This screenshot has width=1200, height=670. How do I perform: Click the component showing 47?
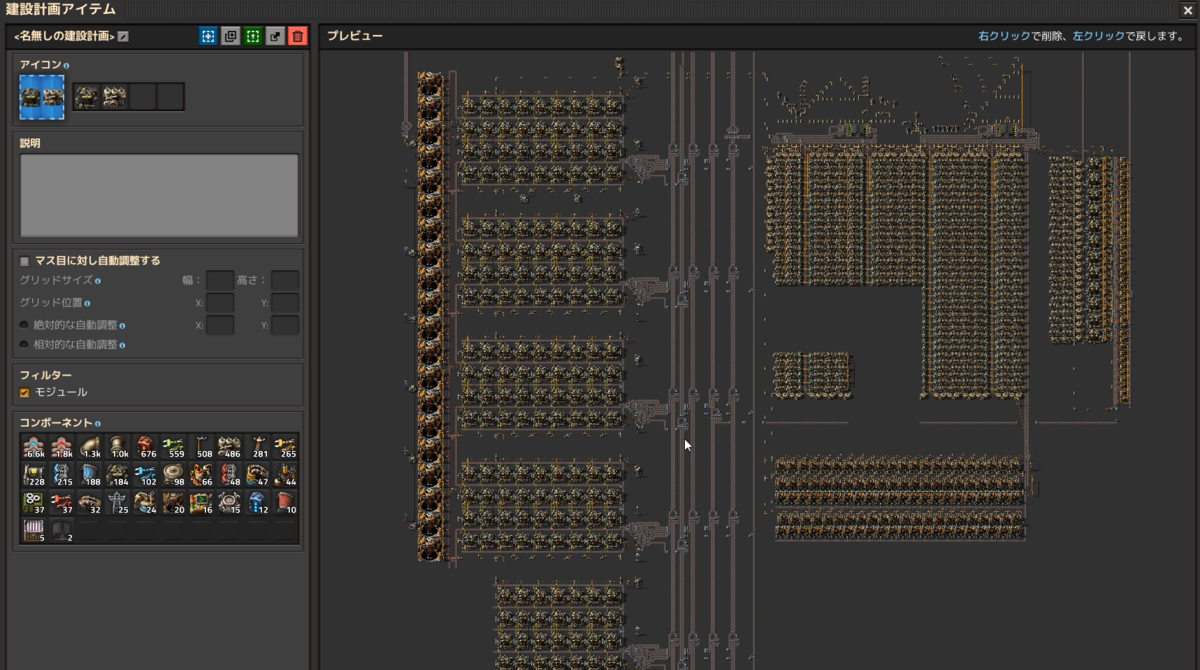258,474
